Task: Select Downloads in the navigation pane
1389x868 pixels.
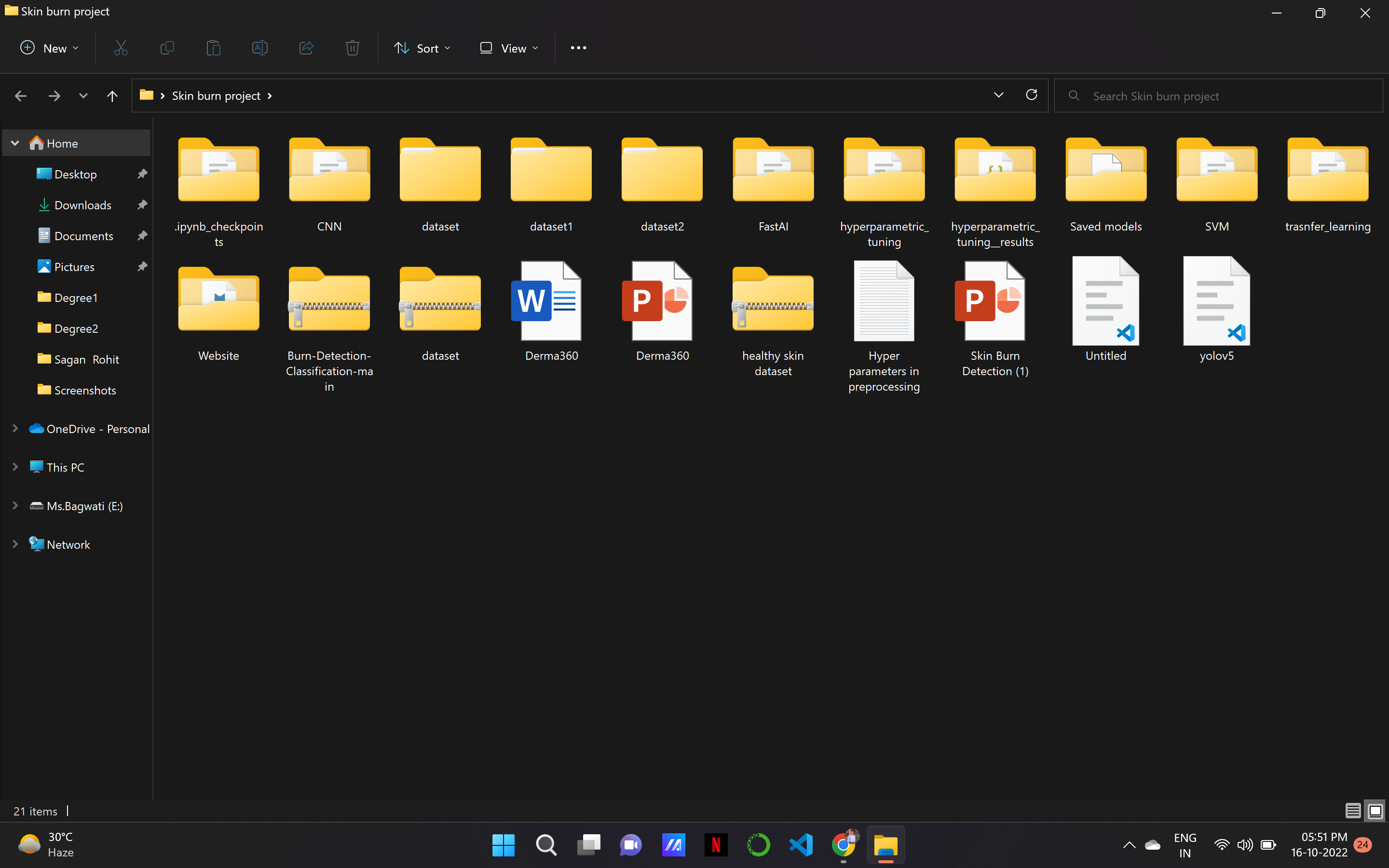Action: click(x=82, y=205)
